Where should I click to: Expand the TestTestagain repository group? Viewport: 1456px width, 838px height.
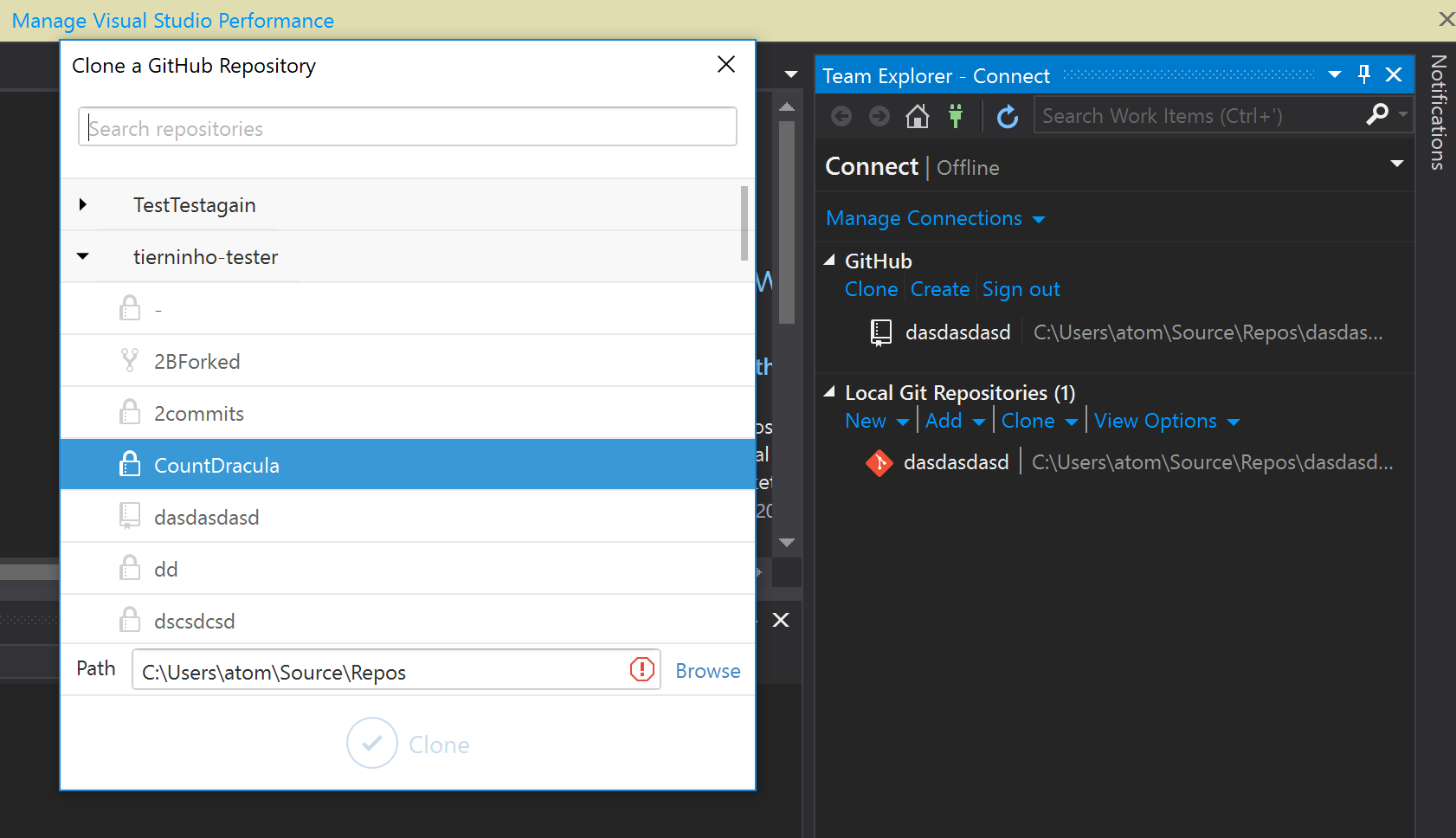pyautogui.click(x=83, y=204)
